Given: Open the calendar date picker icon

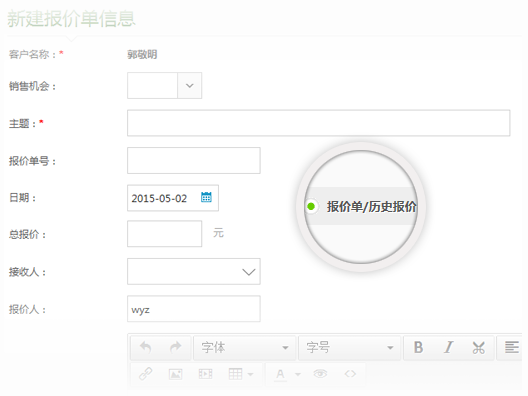Looking at the screenshot, I should click(x=206, y=197).
